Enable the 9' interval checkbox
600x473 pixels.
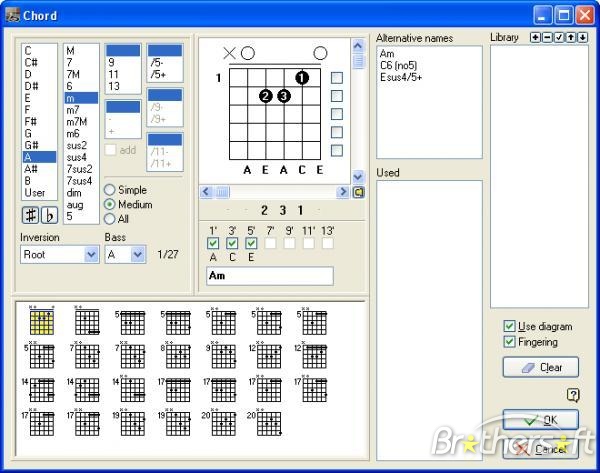click(289, 243)
